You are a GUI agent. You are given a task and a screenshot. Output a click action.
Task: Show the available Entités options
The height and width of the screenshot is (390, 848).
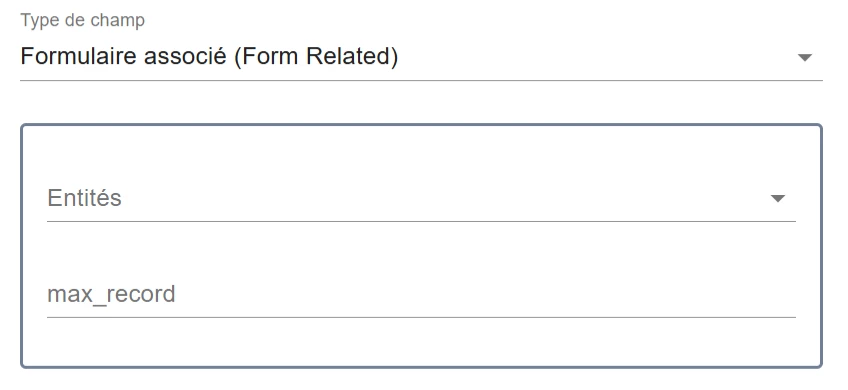coord(421,199)
